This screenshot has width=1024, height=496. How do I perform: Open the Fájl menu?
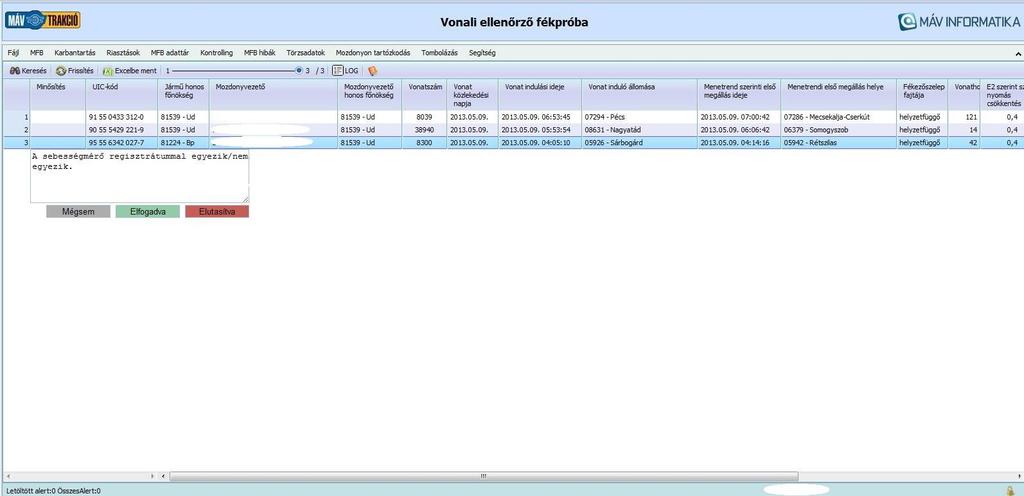(x=13, y=53)
